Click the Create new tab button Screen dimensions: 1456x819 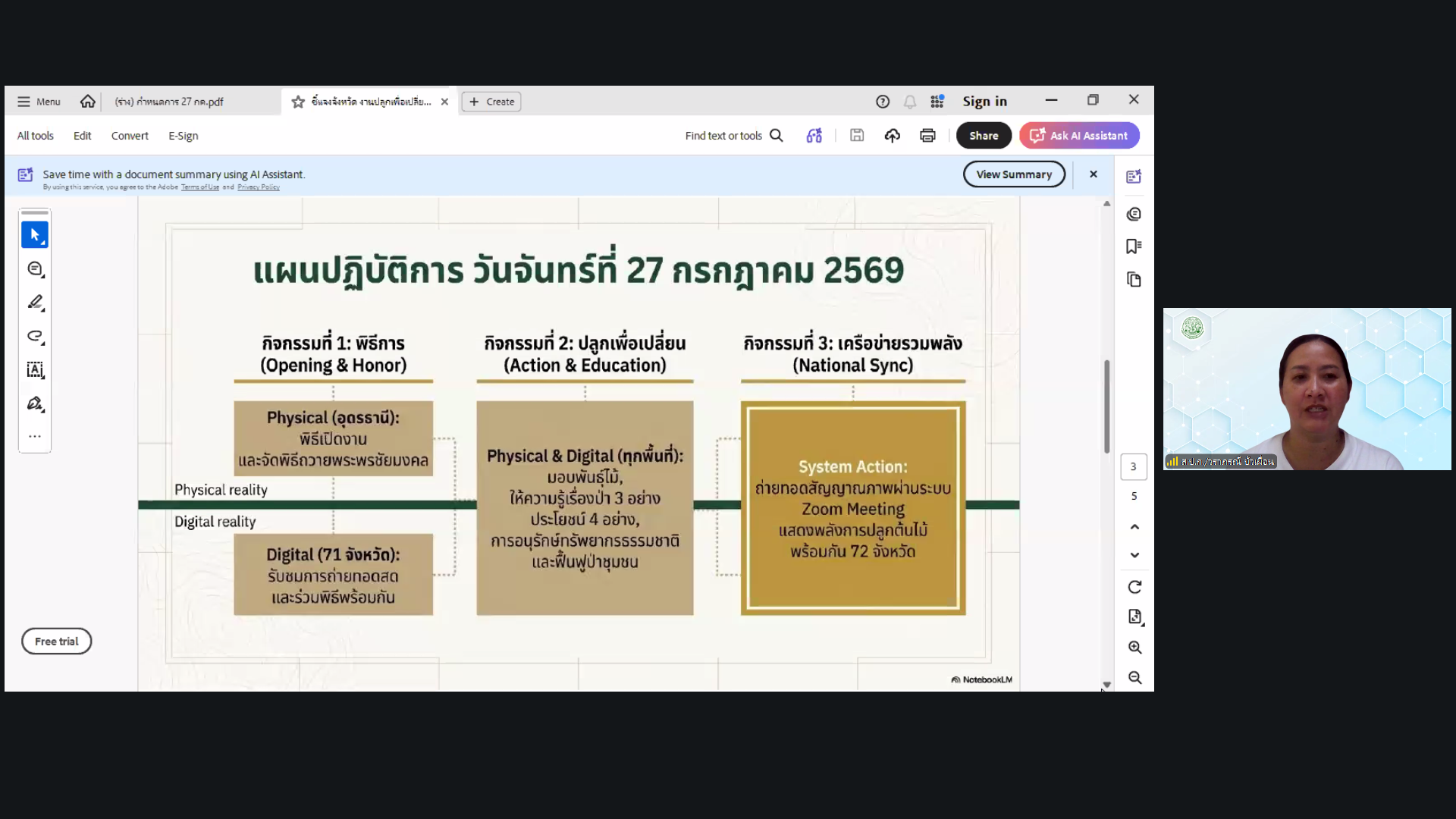click(491, 102)
